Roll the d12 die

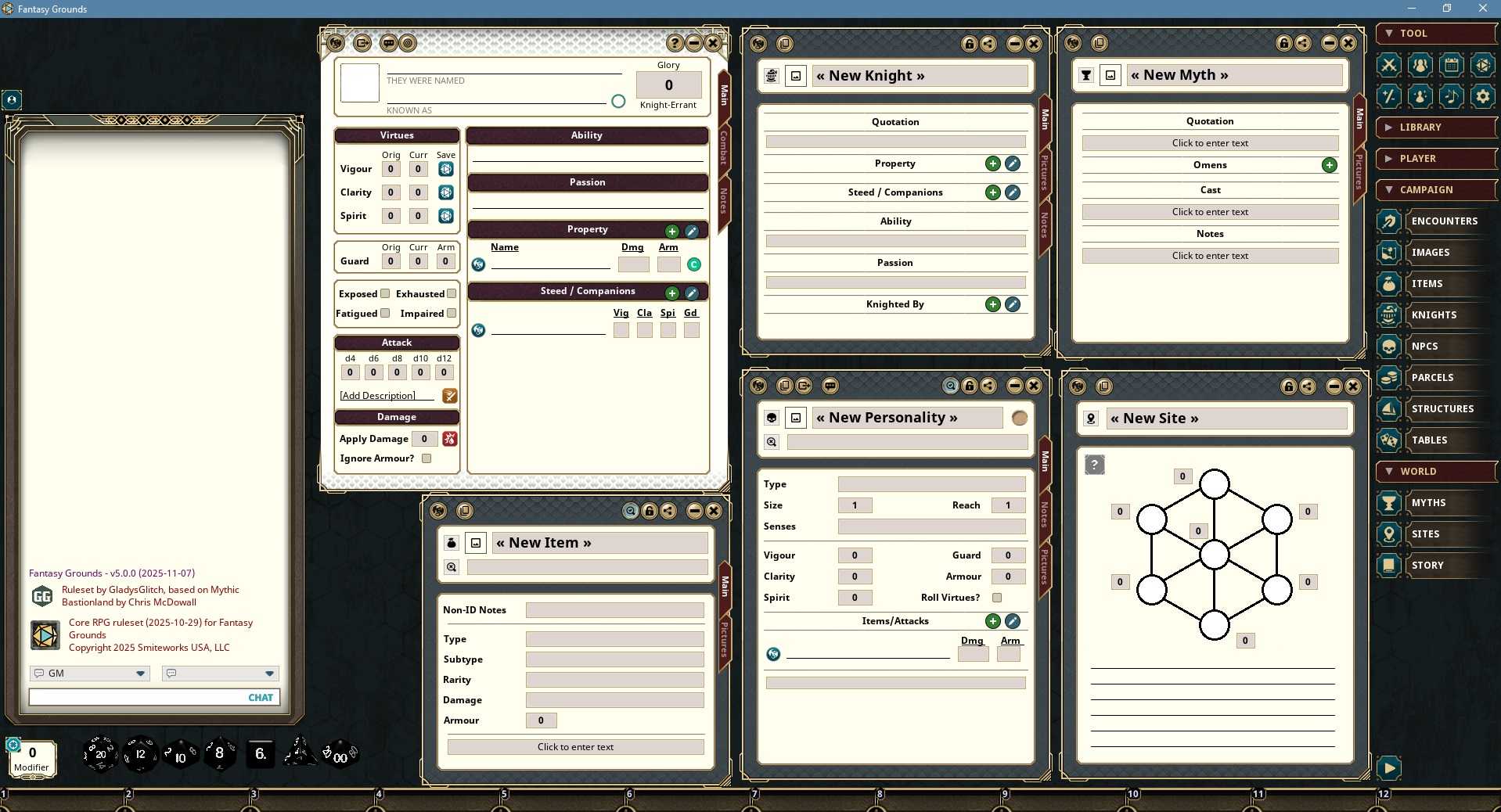pos(140,754)
